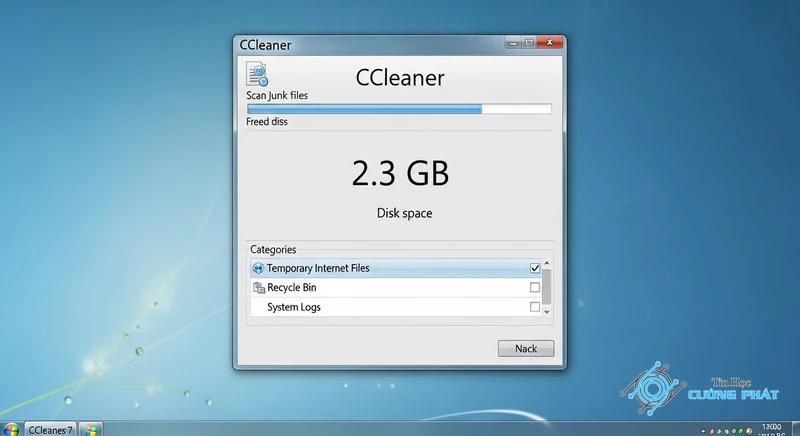Maximize the CCleaner window
This screenshot has width=800, height=436.
529,43
